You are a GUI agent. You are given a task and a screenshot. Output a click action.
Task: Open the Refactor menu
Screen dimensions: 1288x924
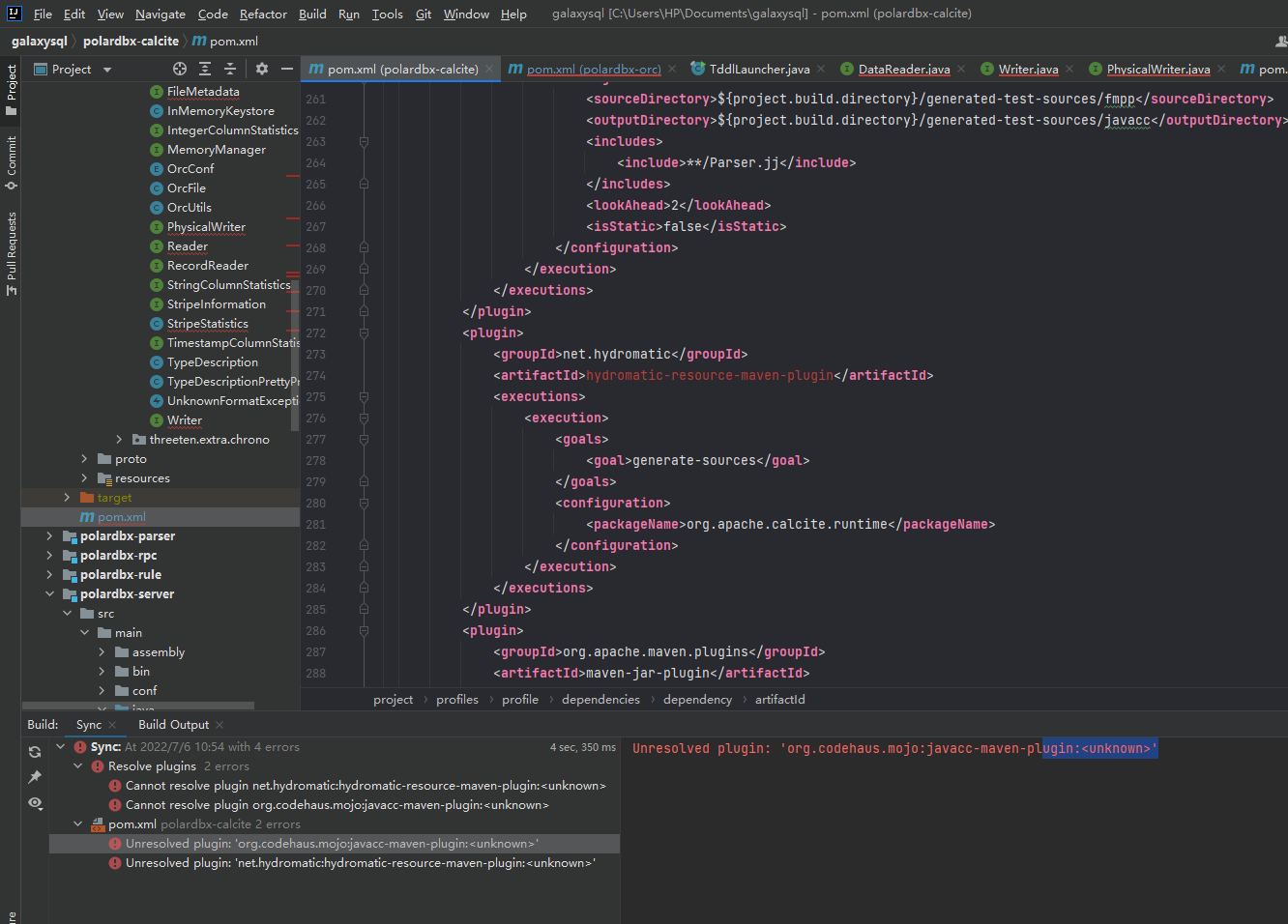[263, 14]
